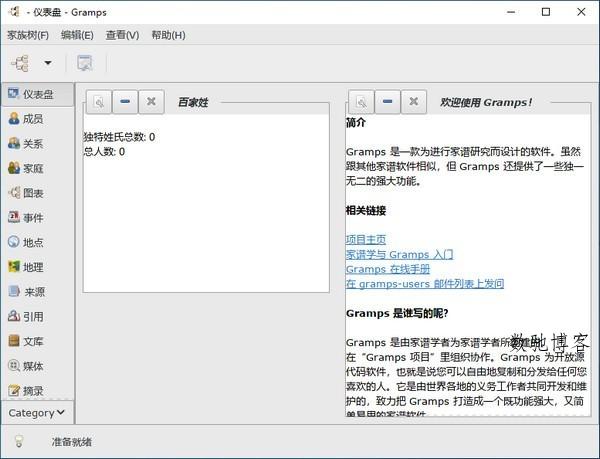This screenshot has height=459, width=600.
Task: Open 图表 charts view in the sidebar
Action: point(37,193)
